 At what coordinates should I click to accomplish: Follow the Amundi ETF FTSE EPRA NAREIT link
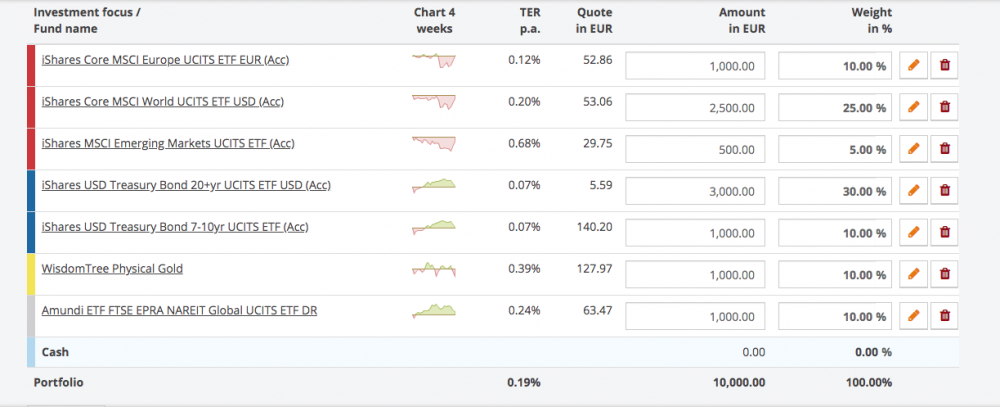[x=179, y=310]
